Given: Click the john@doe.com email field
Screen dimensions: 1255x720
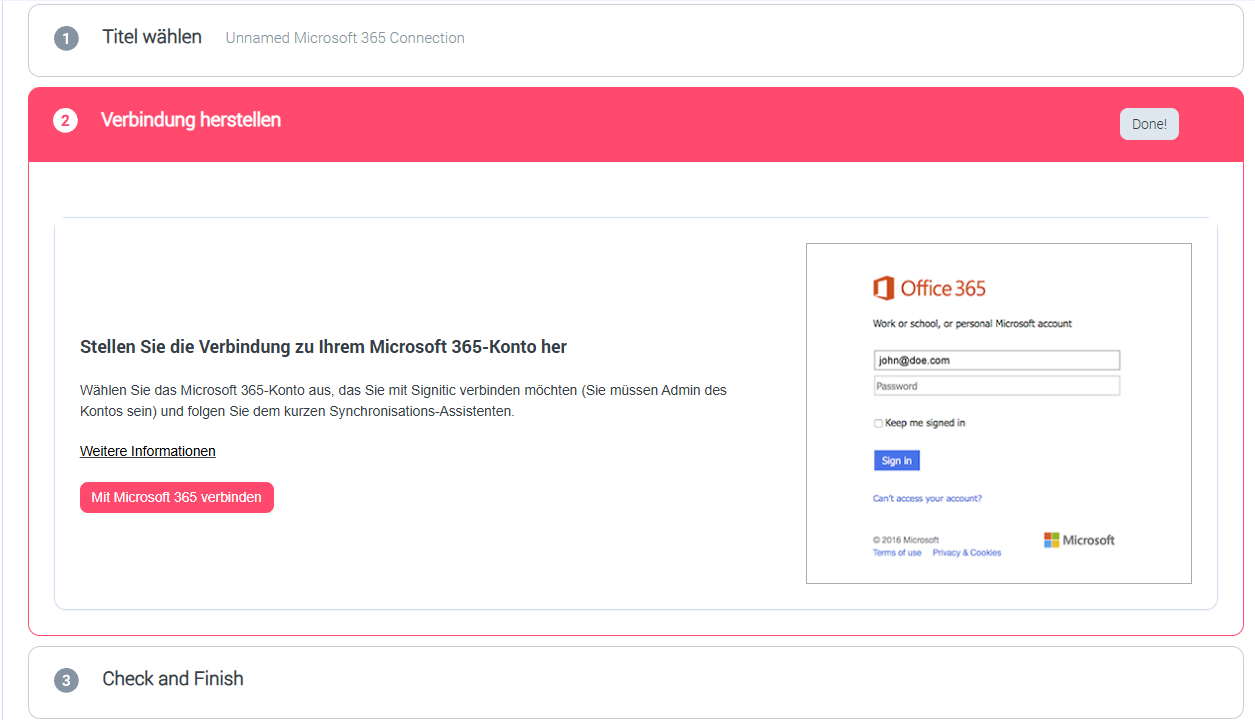Looking at the screenshot, I should pos(996,360).
